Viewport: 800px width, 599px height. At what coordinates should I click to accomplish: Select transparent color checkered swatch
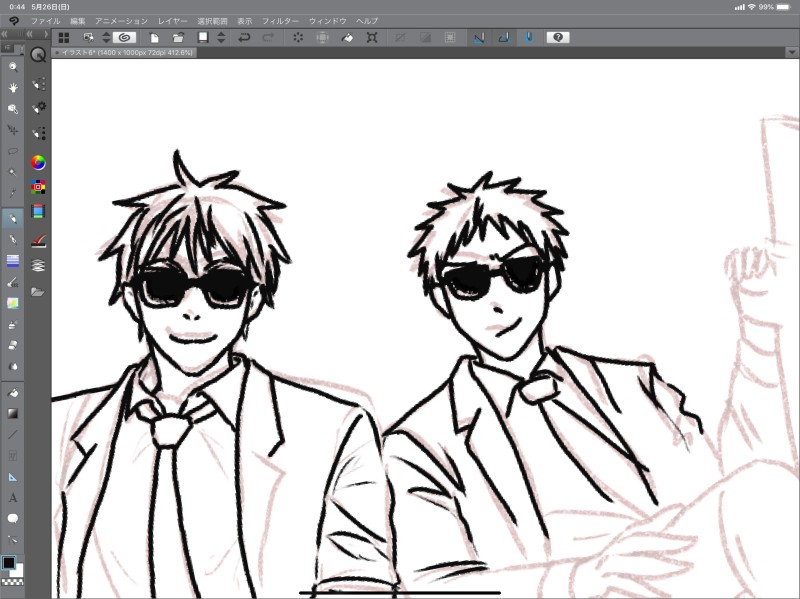tap(12, 582)
